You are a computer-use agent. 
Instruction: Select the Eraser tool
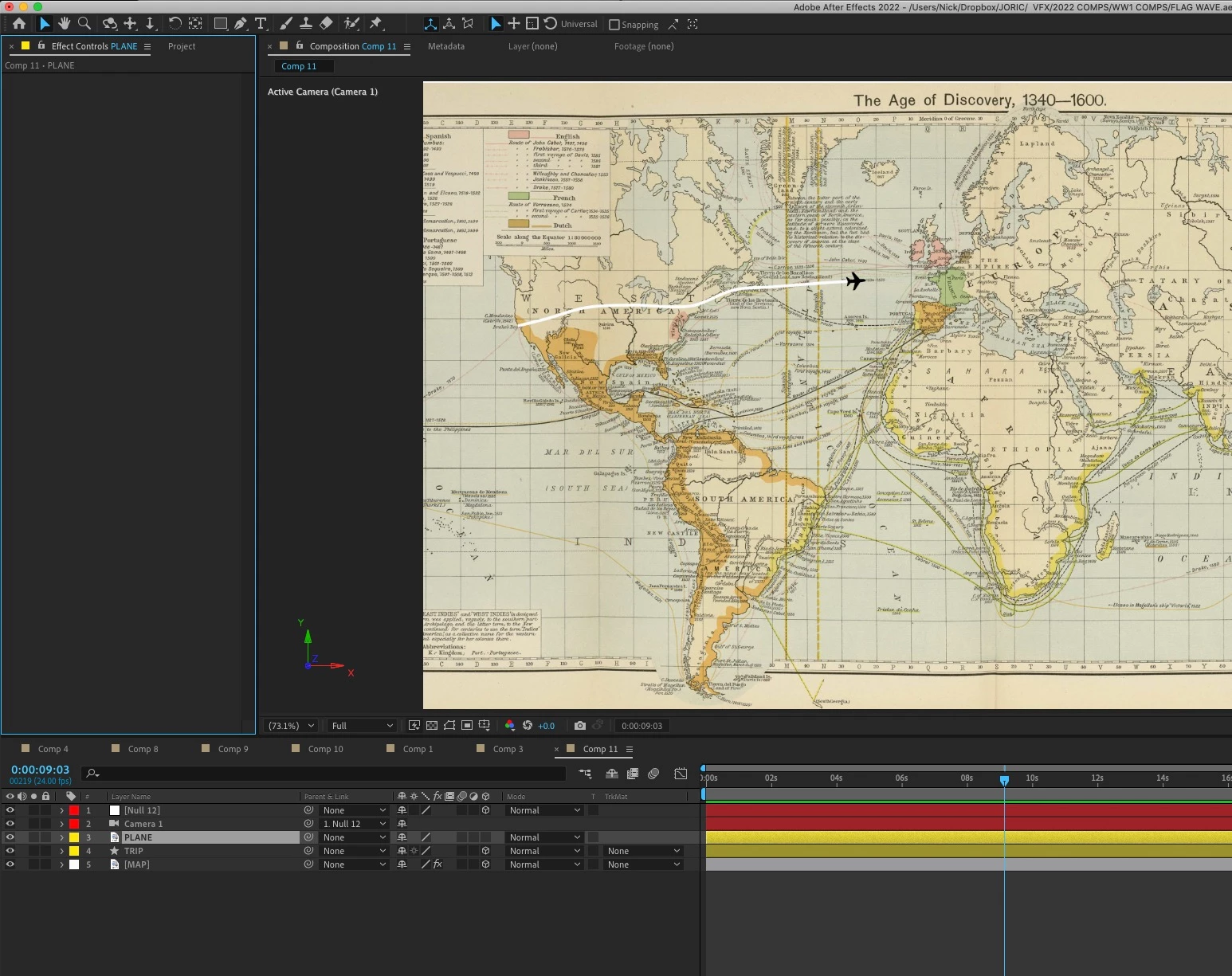coord(326,24)
